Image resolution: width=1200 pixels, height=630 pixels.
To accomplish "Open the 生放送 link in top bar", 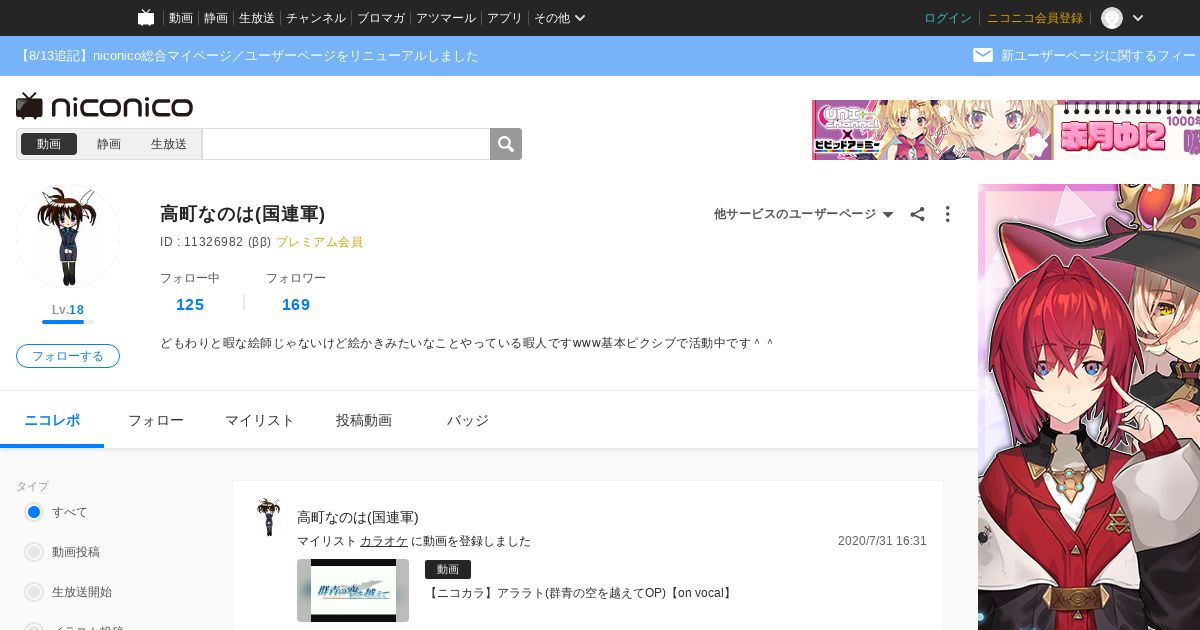I will (x=257, y=18).
